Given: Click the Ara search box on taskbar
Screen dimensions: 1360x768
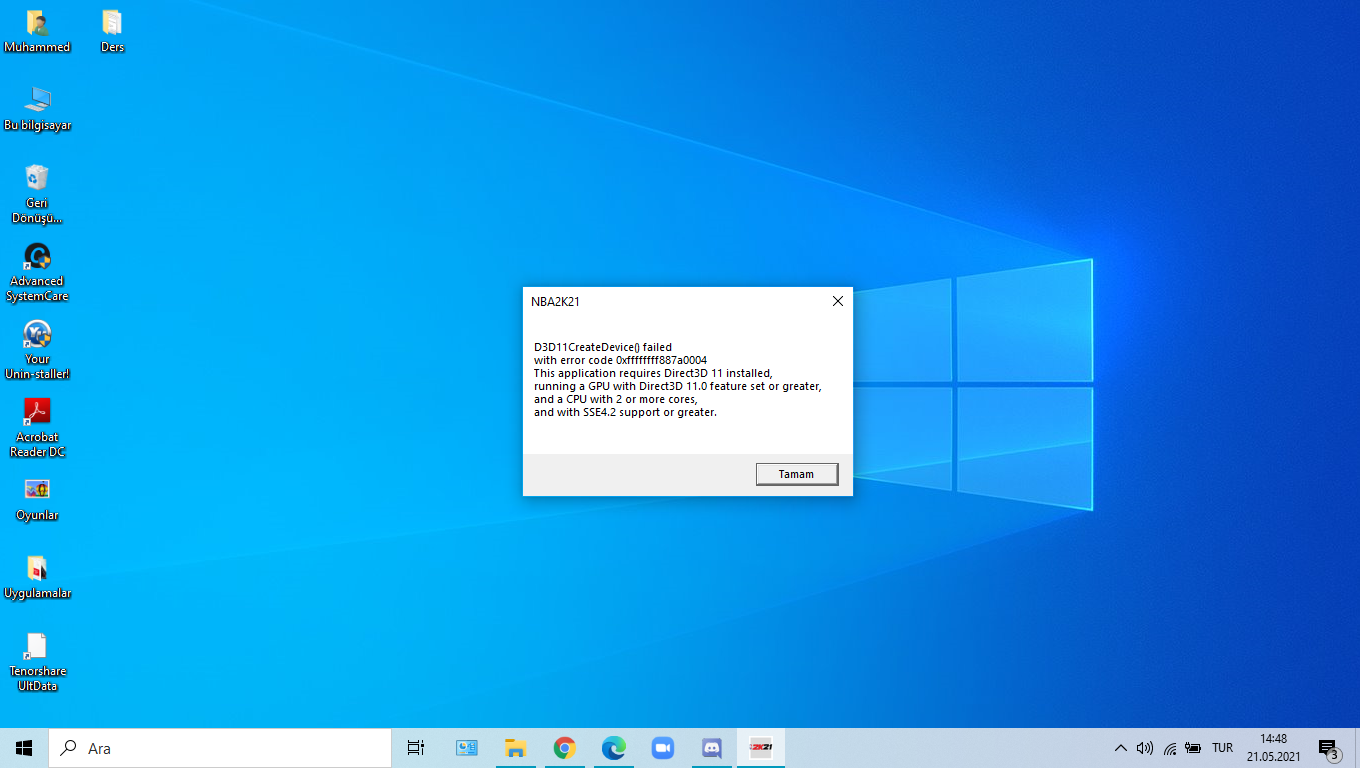Looking at the screenshot, I should point(220,748).
